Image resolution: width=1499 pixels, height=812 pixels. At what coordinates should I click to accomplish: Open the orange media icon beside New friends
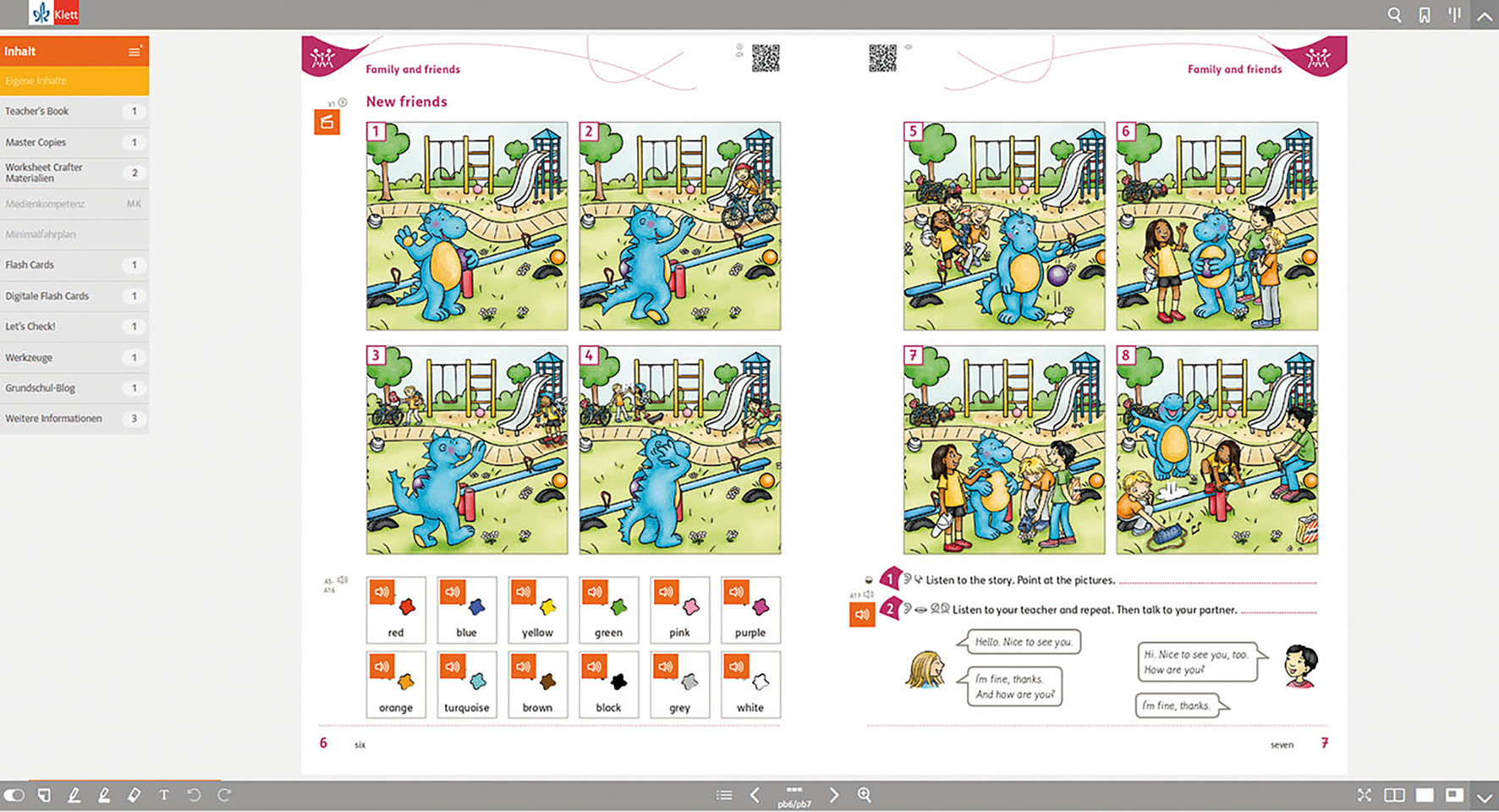tap(327, 123)
